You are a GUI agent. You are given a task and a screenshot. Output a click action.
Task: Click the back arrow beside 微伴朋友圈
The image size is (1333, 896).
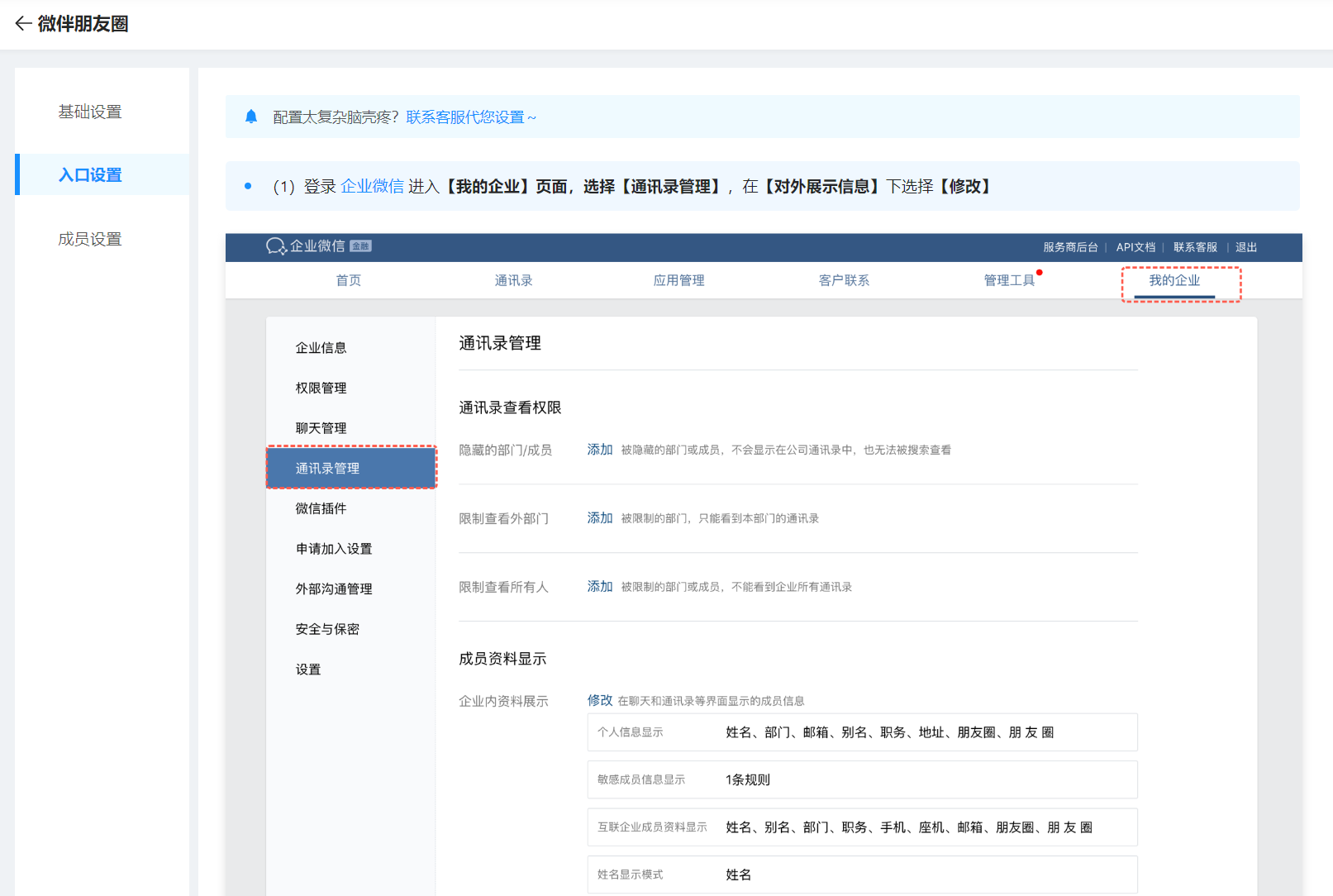point(23,24)
